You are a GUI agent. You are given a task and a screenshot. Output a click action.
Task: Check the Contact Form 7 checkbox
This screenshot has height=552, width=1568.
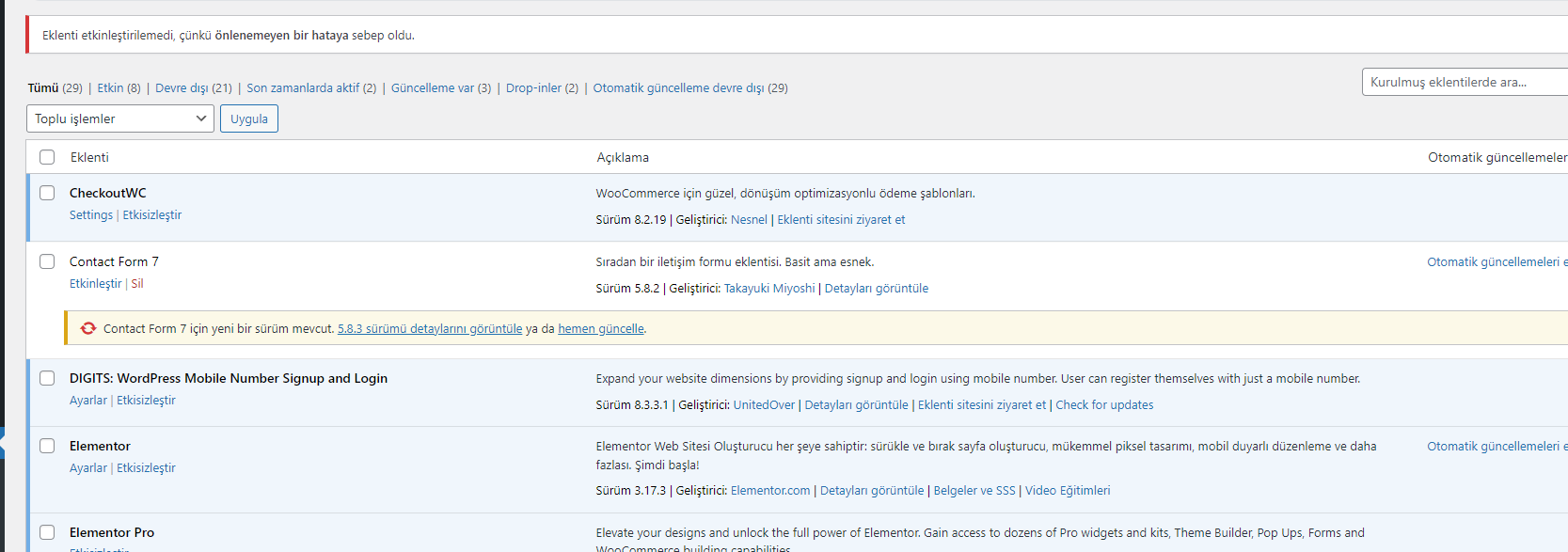pos(47,261)
